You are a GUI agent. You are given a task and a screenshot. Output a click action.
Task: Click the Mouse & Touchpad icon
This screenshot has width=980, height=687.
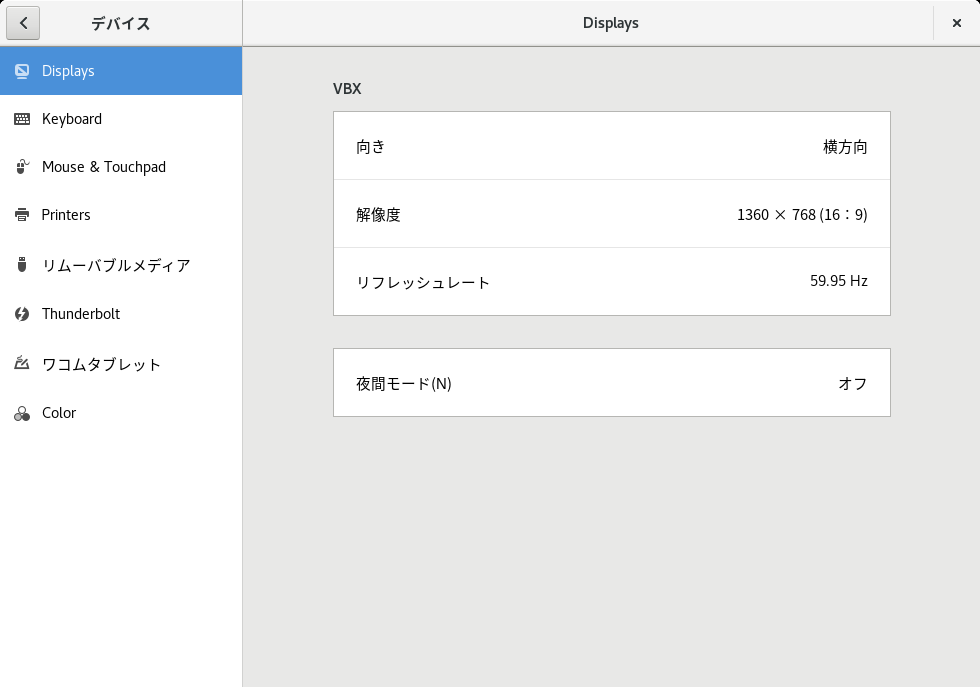(x=22, y=167)
